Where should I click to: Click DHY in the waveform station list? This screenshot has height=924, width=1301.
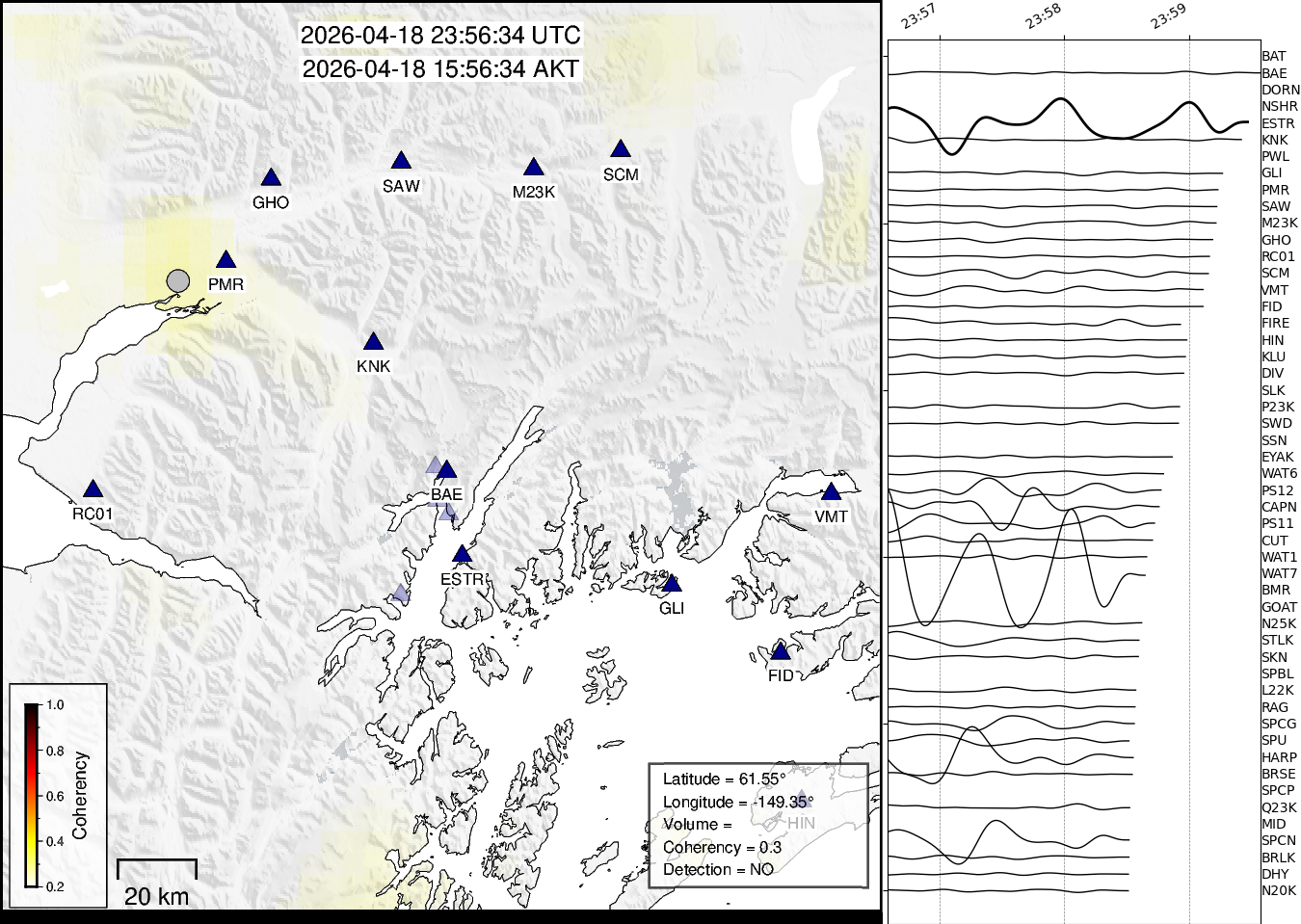[x=1274, y=875]
